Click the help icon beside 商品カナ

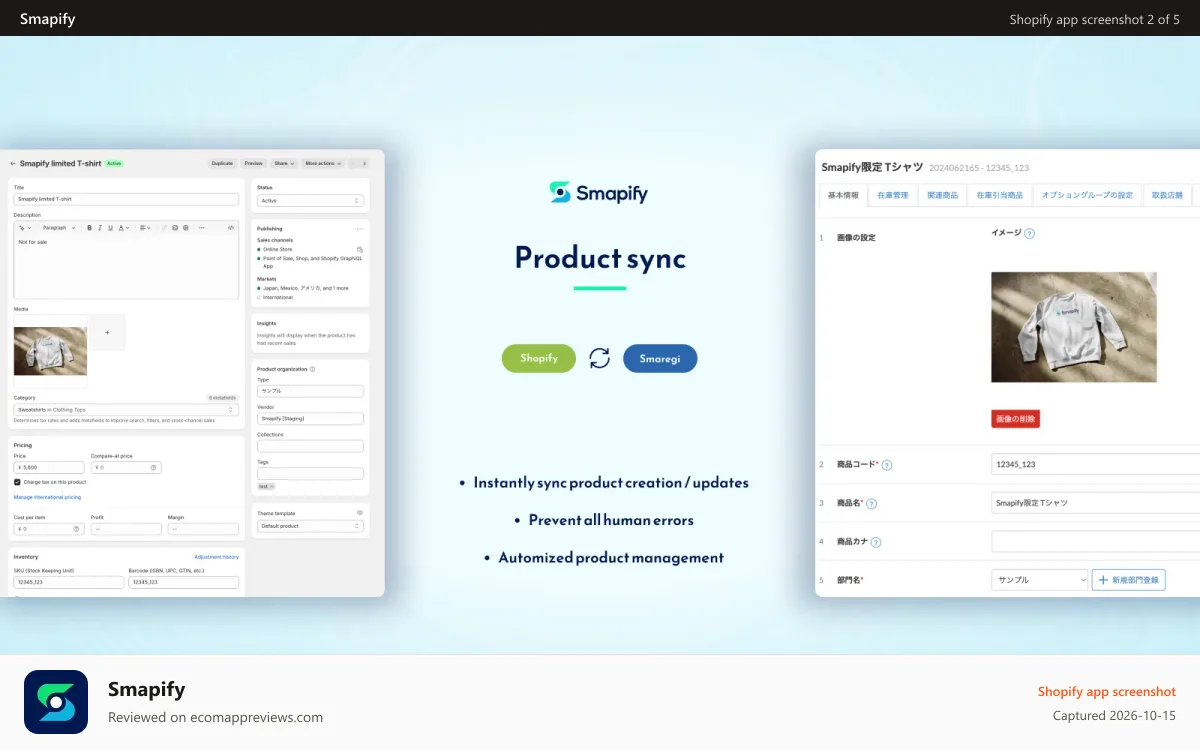(x=876, y=542)
